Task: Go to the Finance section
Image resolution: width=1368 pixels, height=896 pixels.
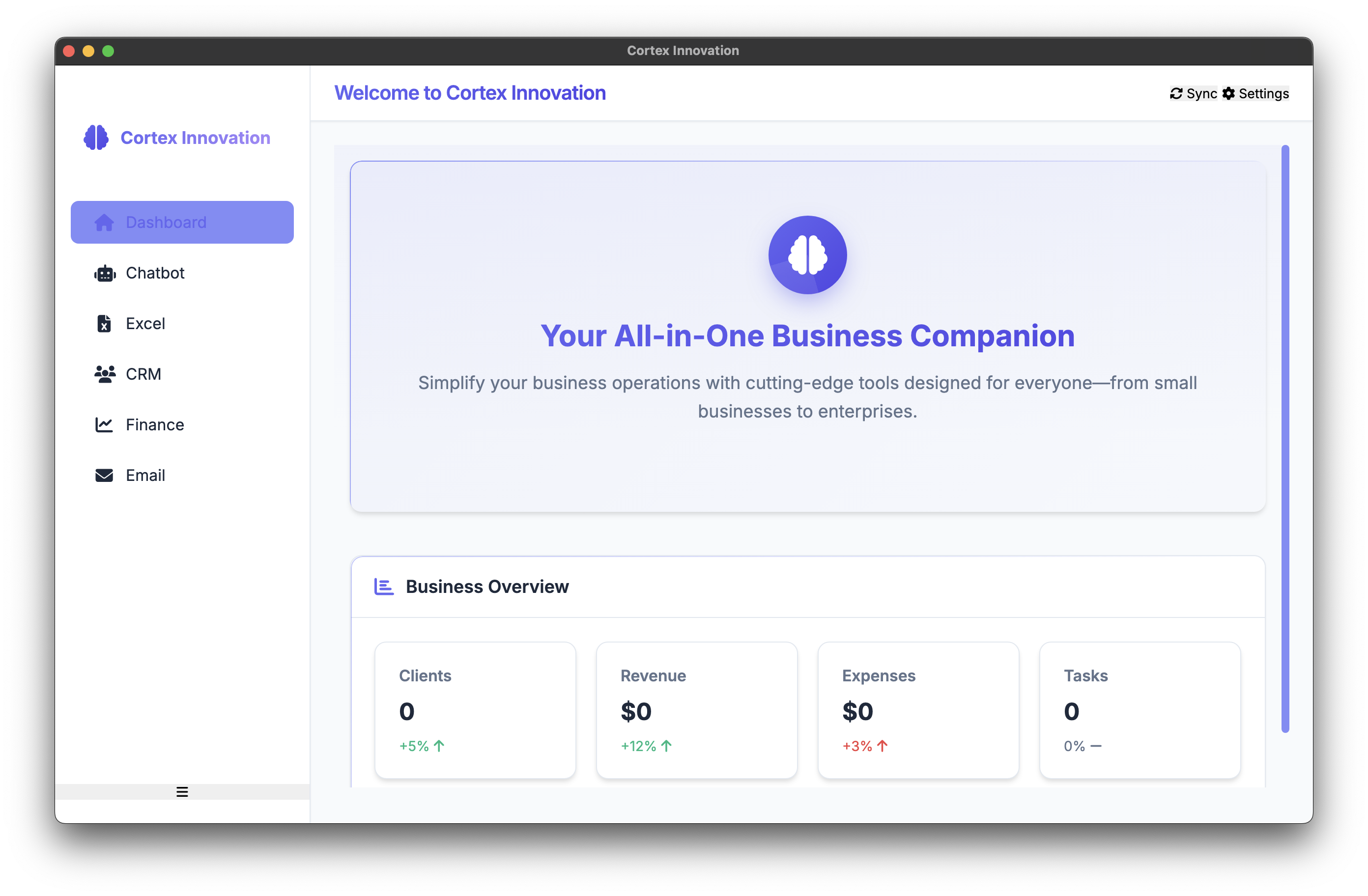Action: pyautogui.click(x=155, y=425)
